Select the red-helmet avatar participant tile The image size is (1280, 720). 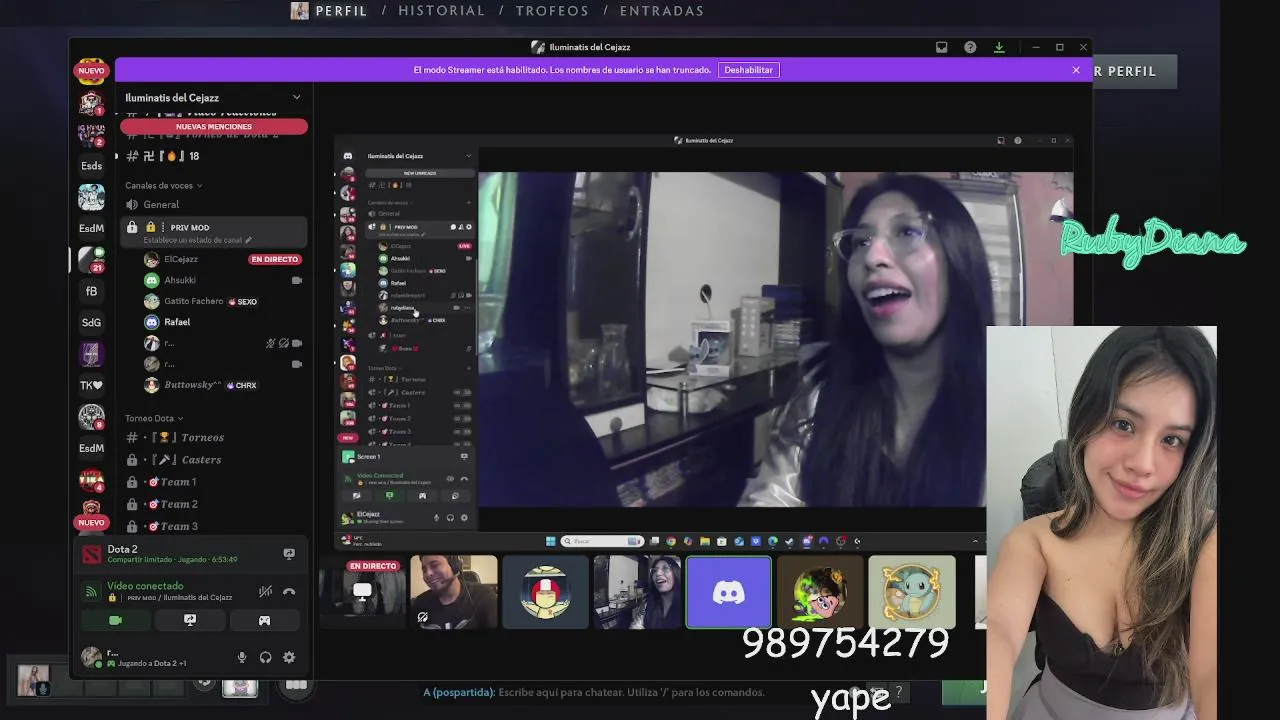(x=545, y=592)
